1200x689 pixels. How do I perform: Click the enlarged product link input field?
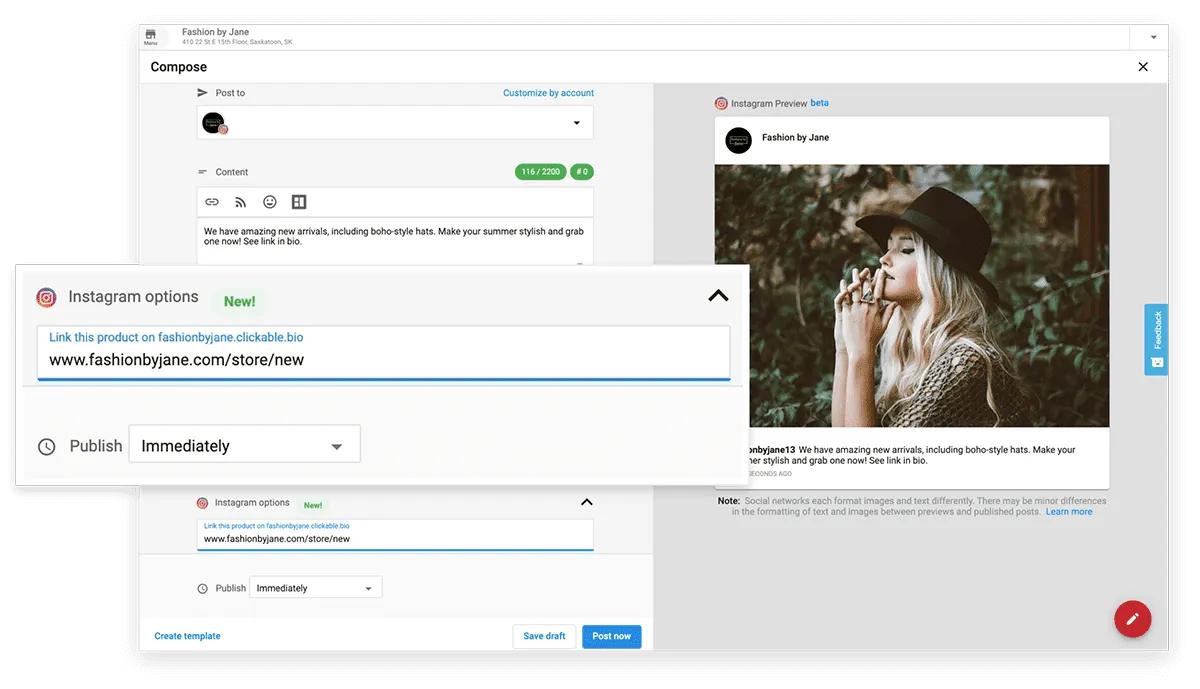tap(383, 360)
